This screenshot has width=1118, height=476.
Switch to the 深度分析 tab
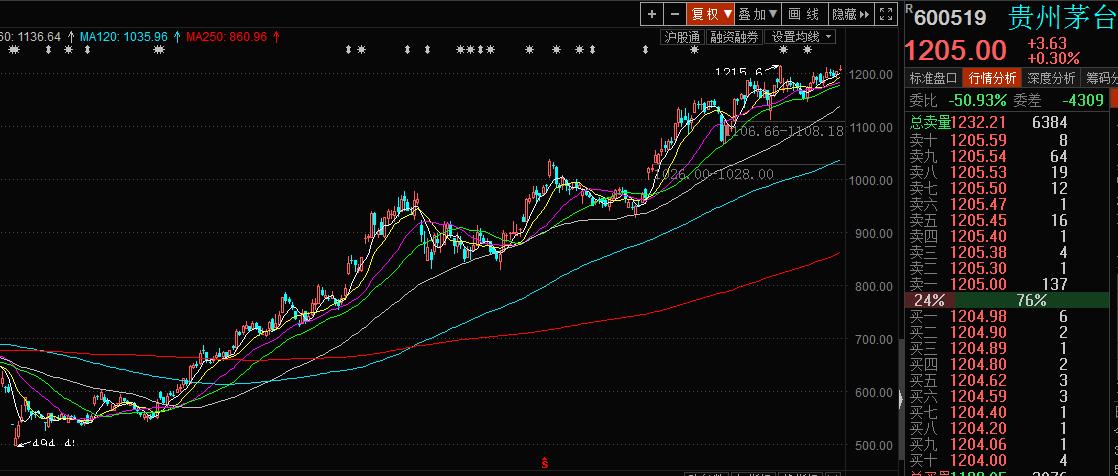point(1051,78)
